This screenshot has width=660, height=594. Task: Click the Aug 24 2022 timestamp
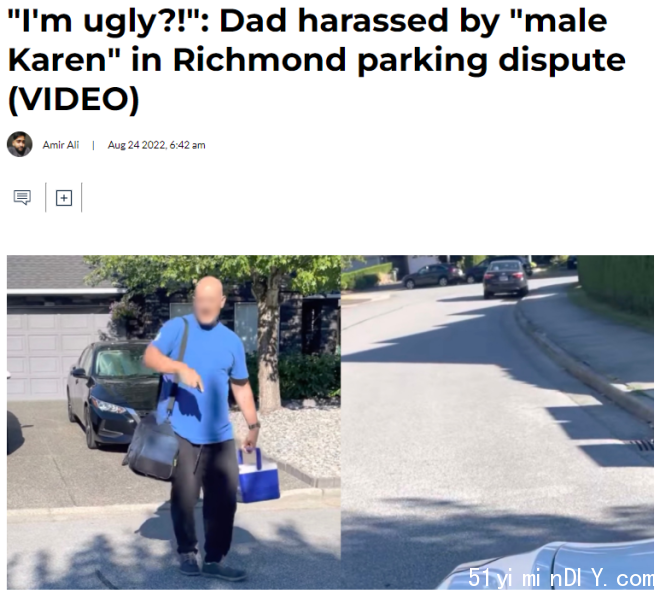pyautogui.click(x=156, y=145)
